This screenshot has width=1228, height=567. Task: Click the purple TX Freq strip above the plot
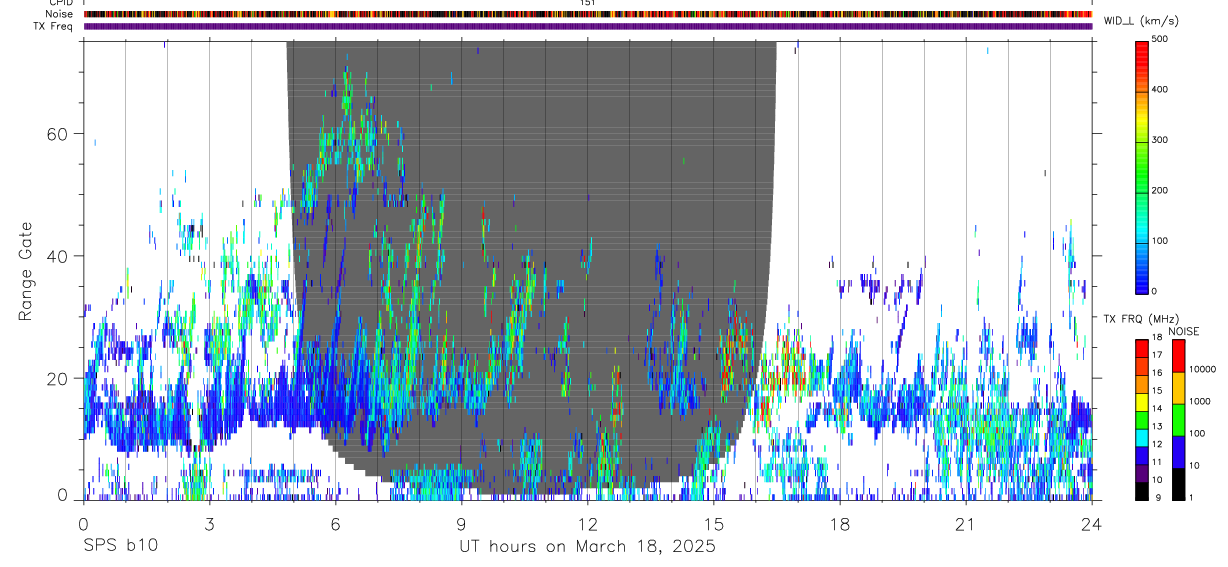(x=588, y=26)
